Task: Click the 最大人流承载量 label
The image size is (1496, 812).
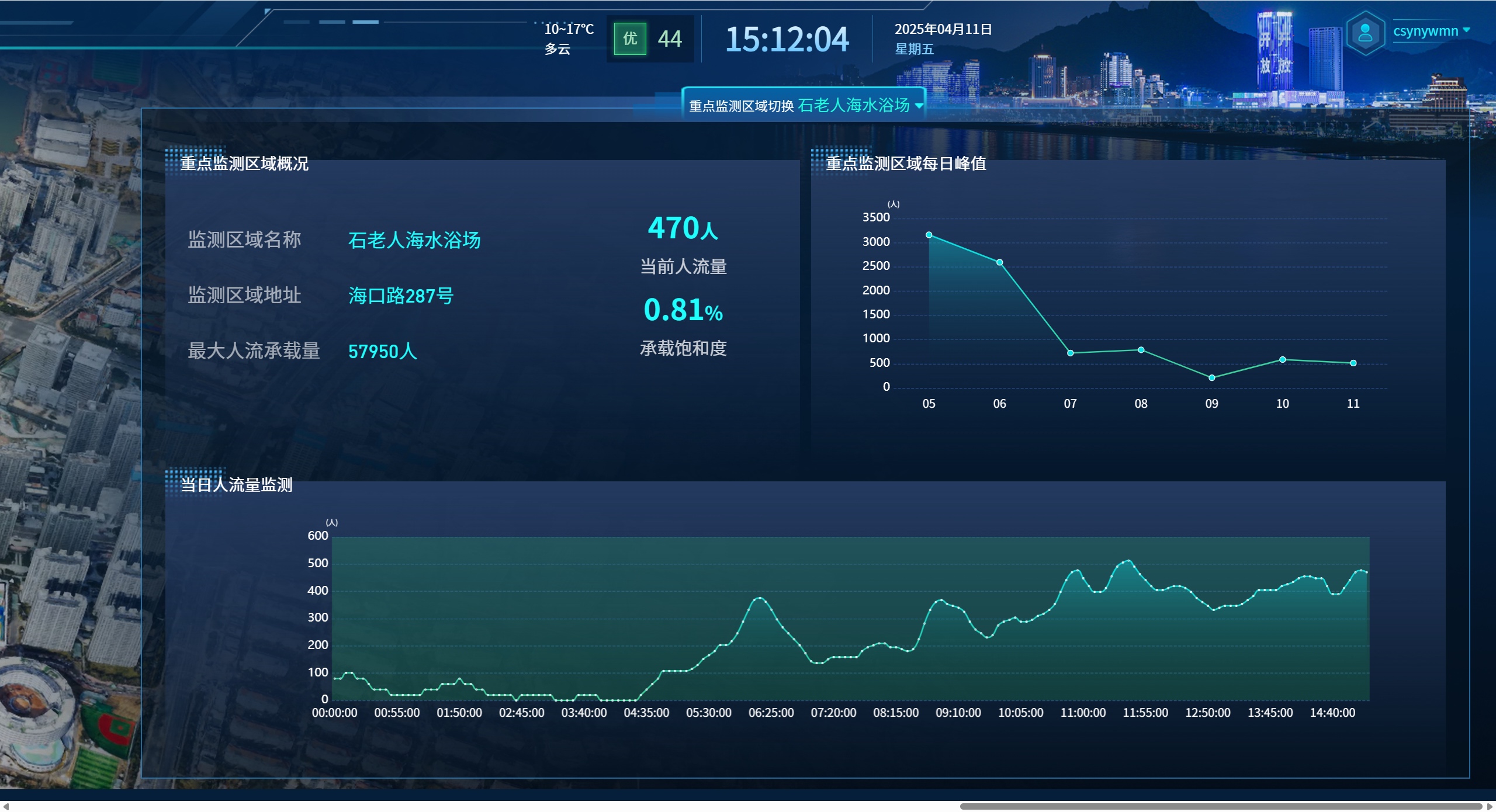Action: point(254,351)
